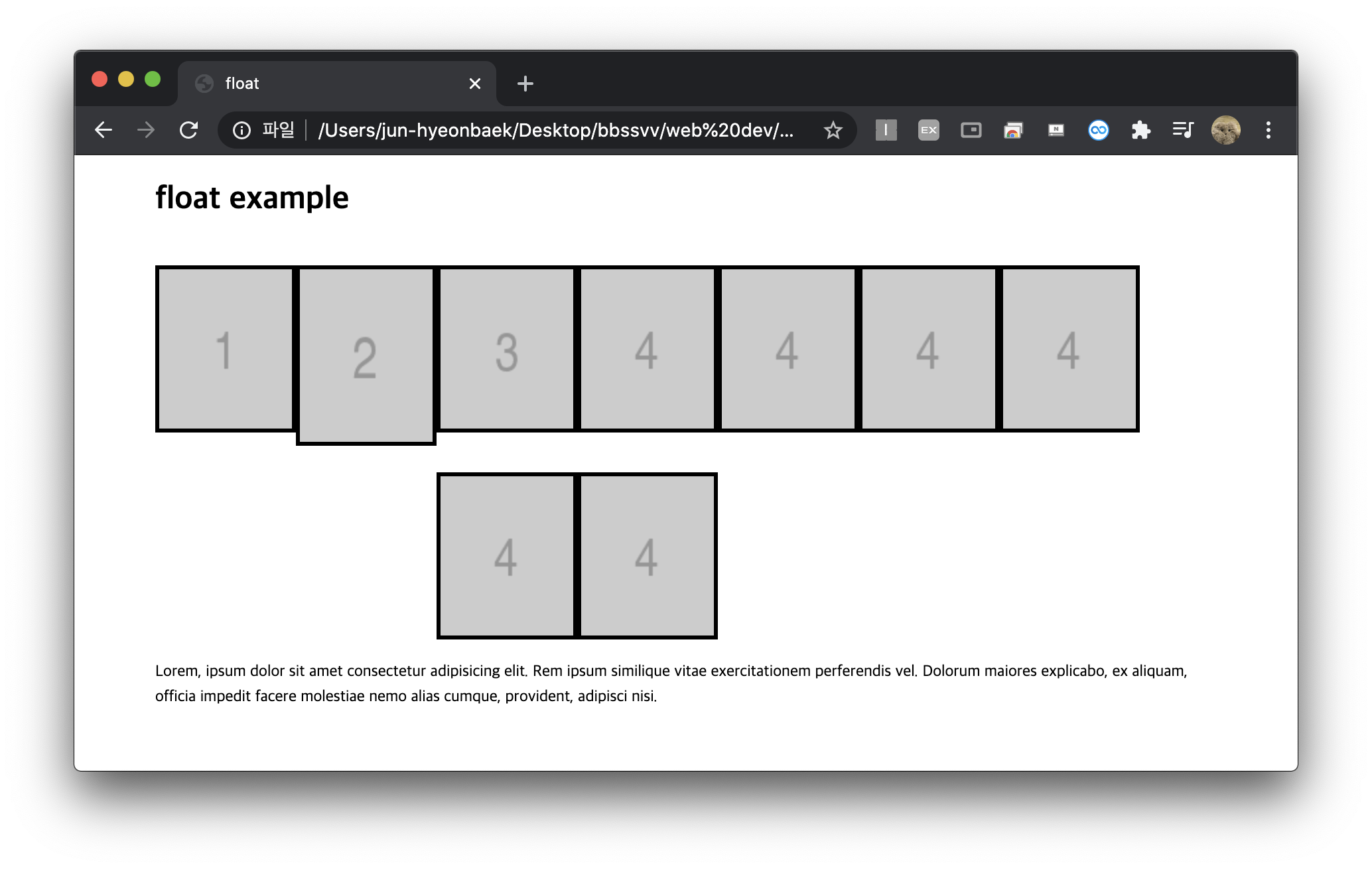The image size is (1372, 869).
Task: Click the gray box labeled 2
Action: click(x=366, y=356)
